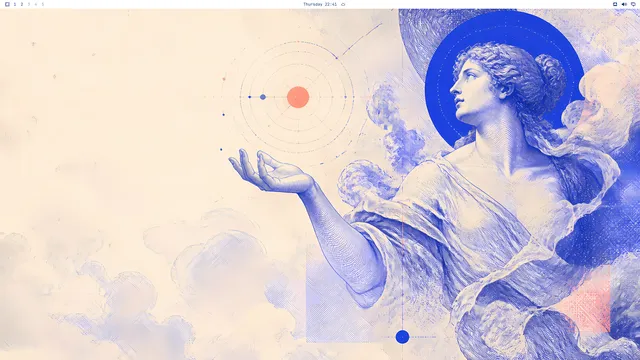This screenshot has width=640, height=360.
Task: Click the small icon right of the clock
Action: point(343,4)
